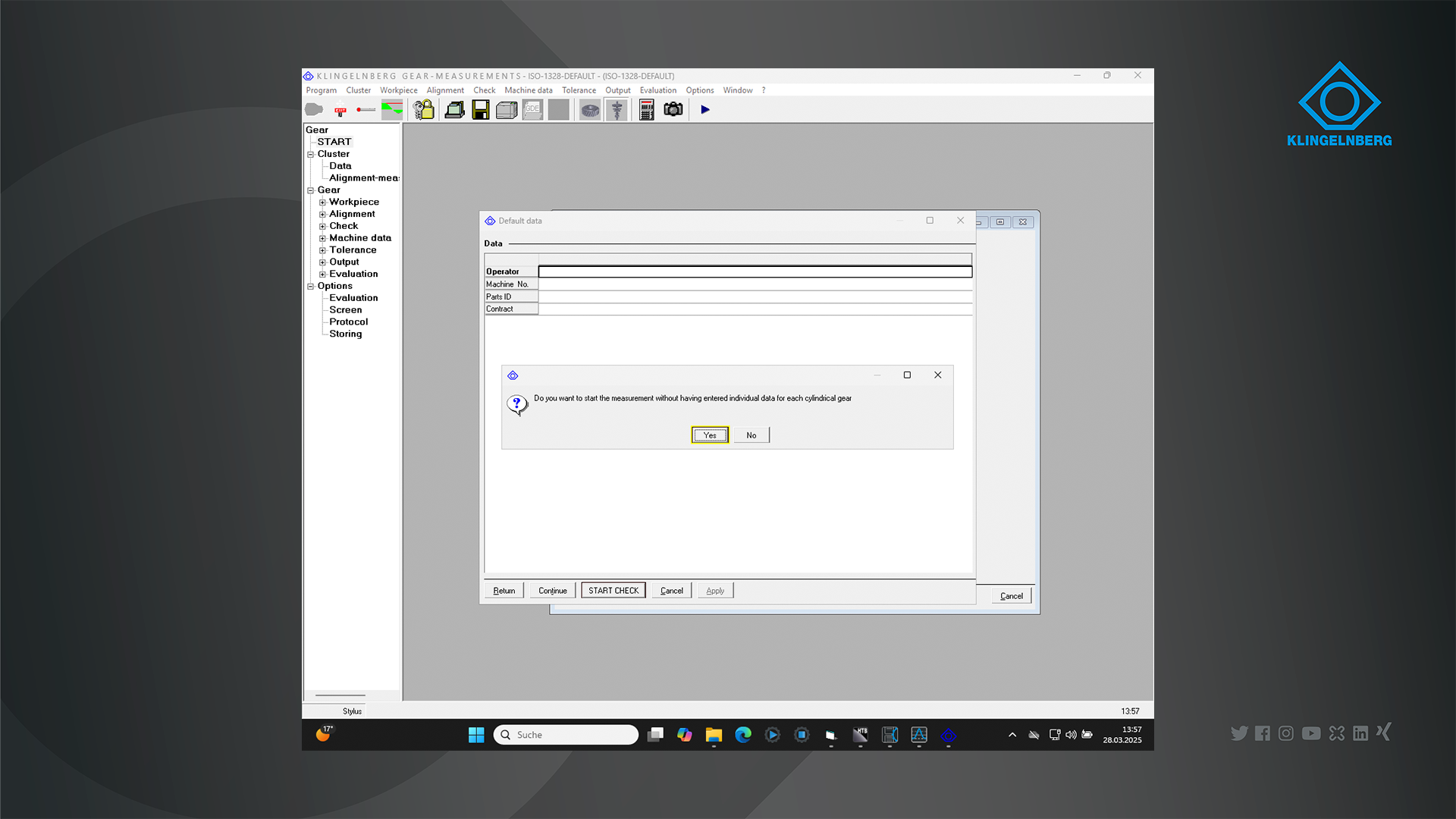Open File Explorer from the taskbar
1456x819 pixels.
(x=714, y=735)
